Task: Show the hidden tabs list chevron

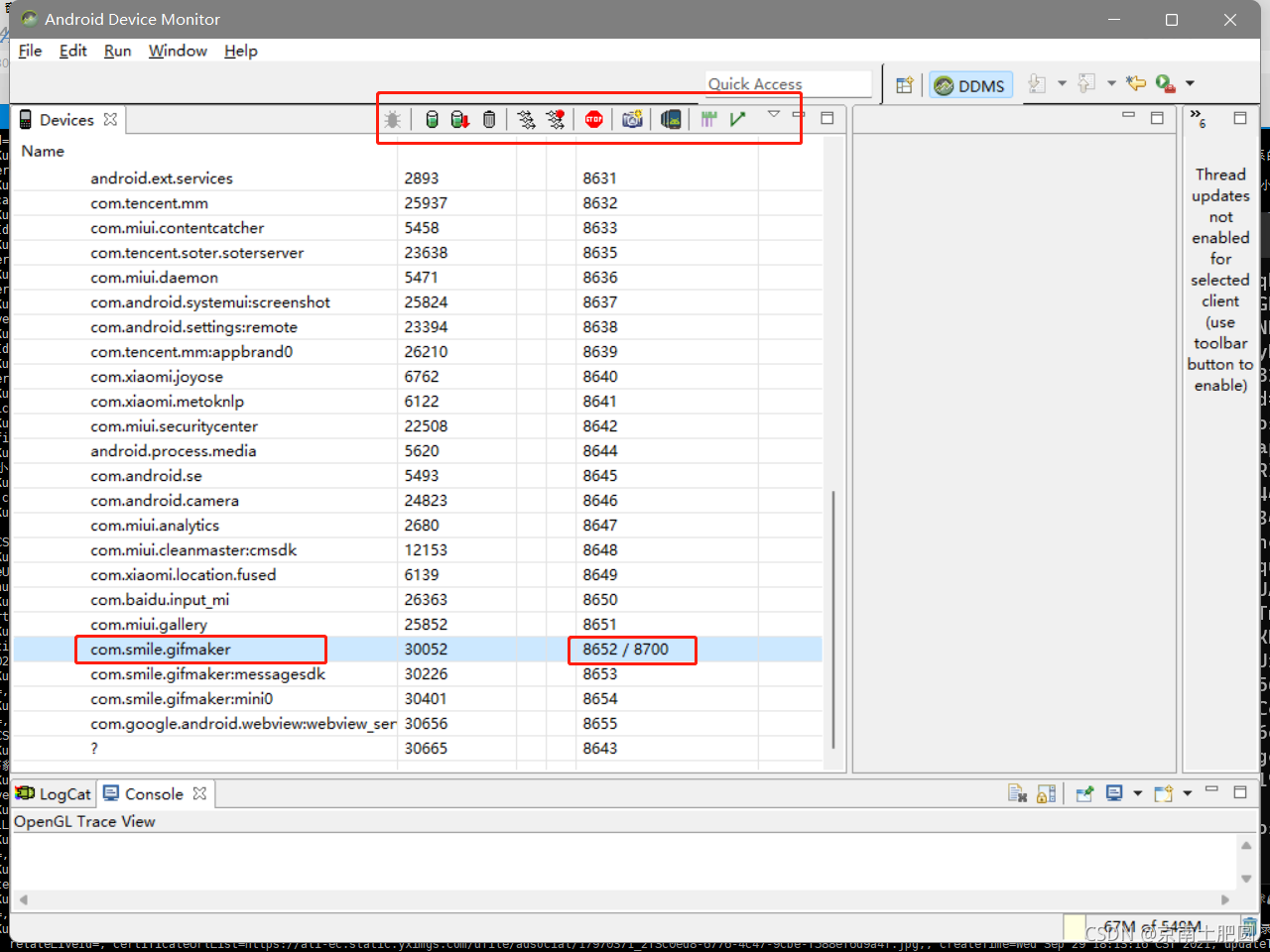Action: point(1199,118)
